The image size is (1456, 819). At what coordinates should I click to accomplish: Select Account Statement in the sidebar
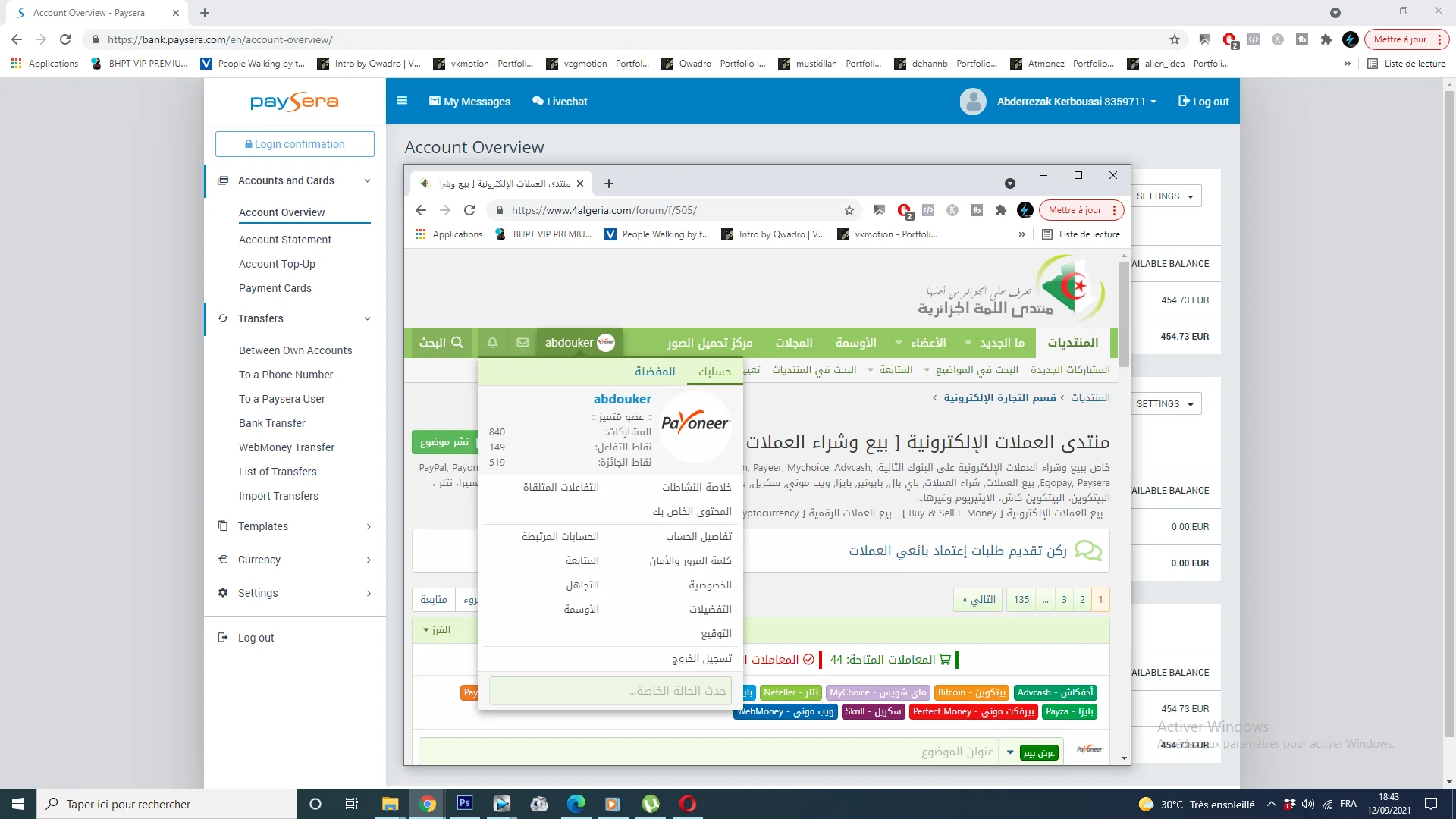pos(284,240)
